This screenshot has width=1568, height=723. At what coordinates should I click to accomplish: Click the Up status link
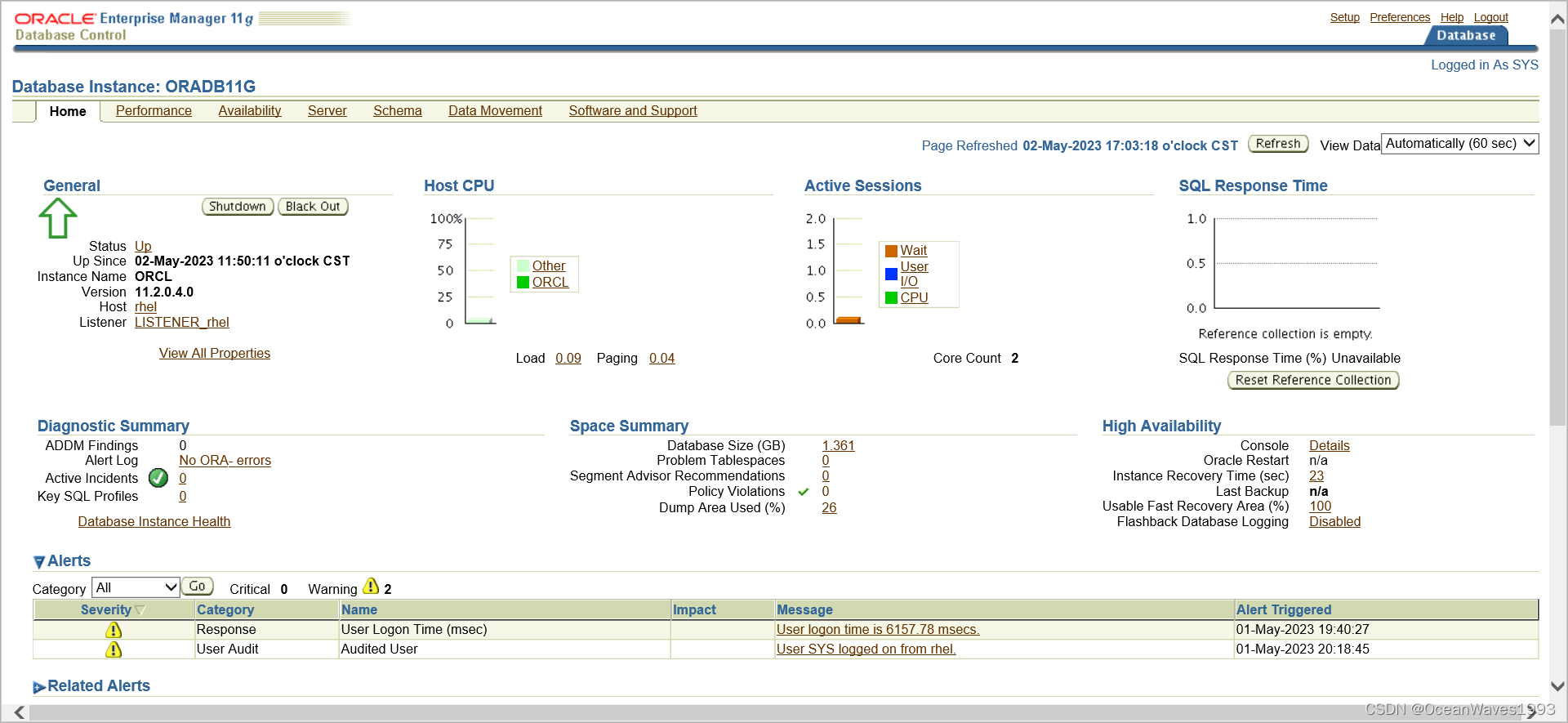(x=143, y=247)
